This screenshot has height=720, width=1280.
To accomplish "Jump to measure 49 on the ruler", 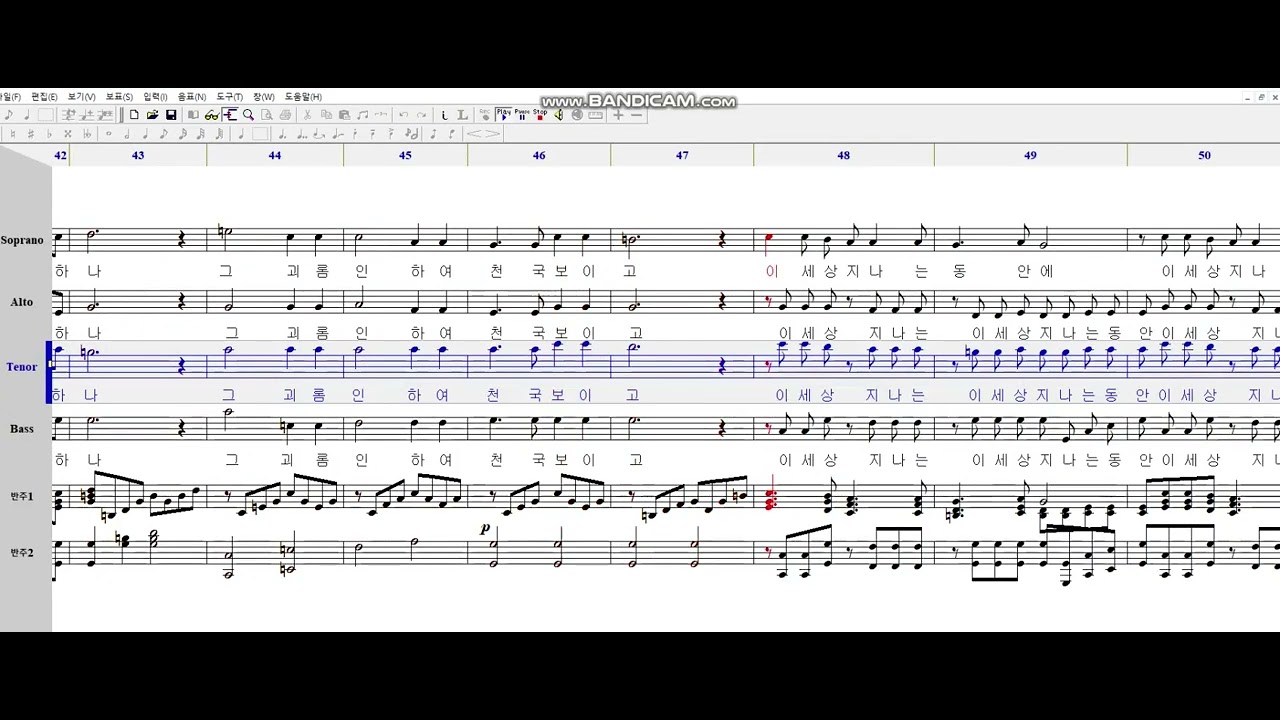I will [x=1030, y=155].
